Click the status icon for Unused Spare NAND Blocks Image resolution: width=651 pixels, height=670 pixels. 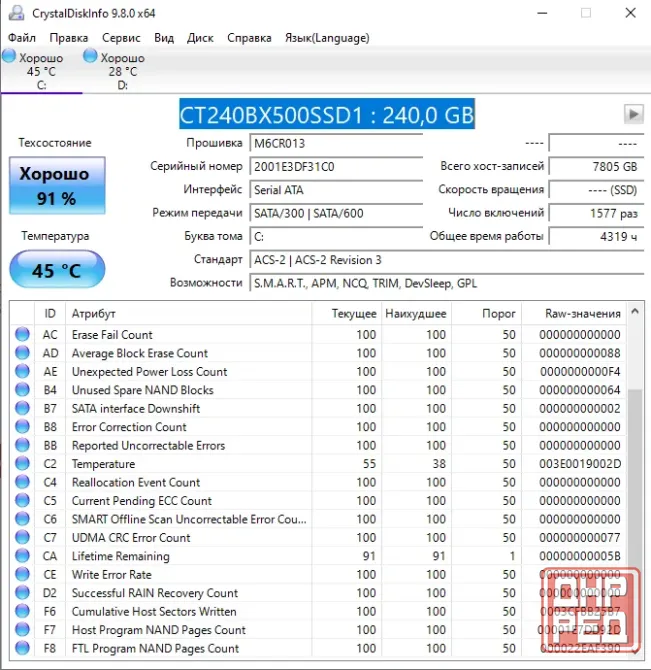pos(22,389)
